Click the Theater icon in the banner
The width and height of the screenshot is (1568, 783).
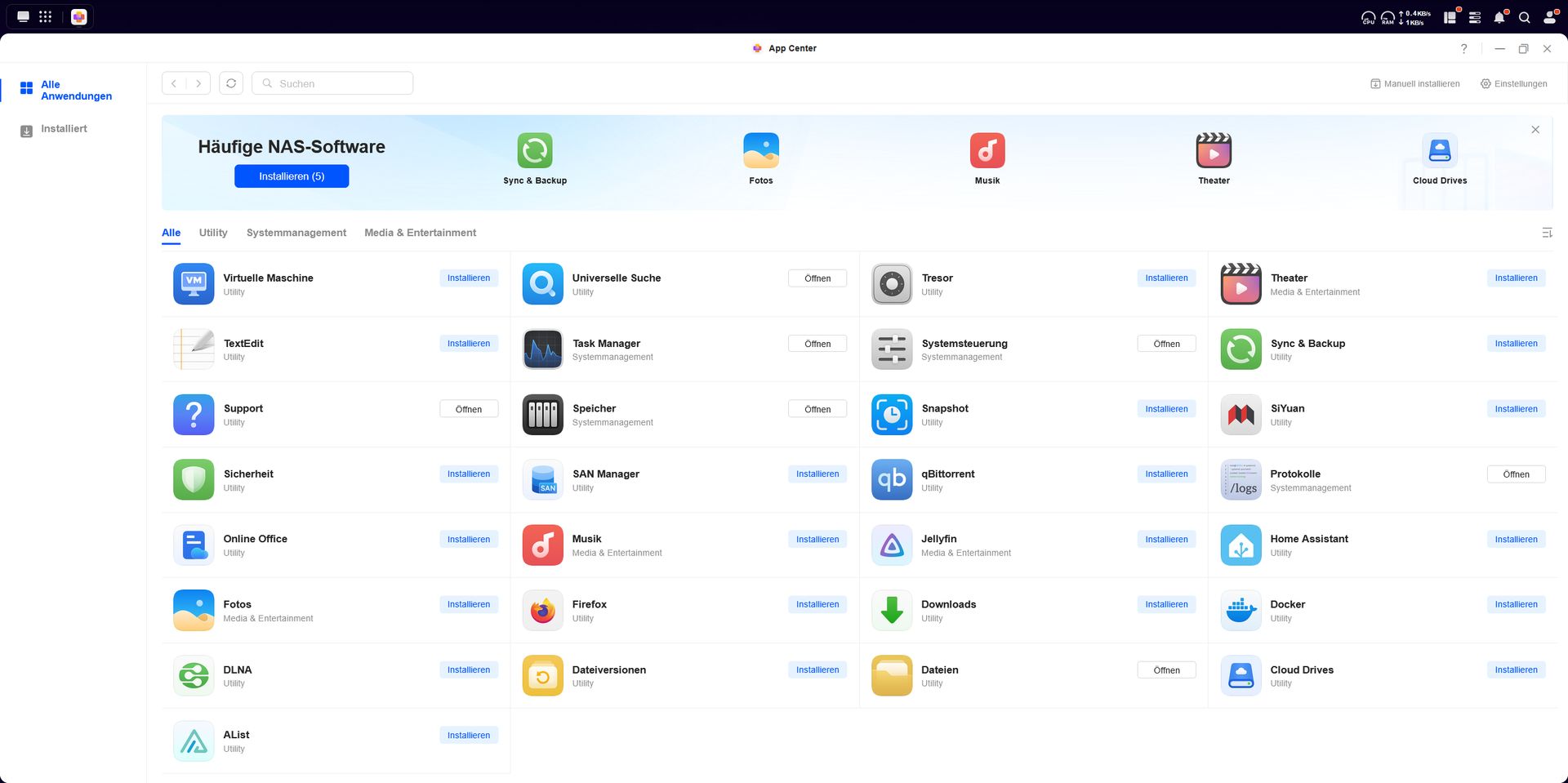tap(1214, 150)
